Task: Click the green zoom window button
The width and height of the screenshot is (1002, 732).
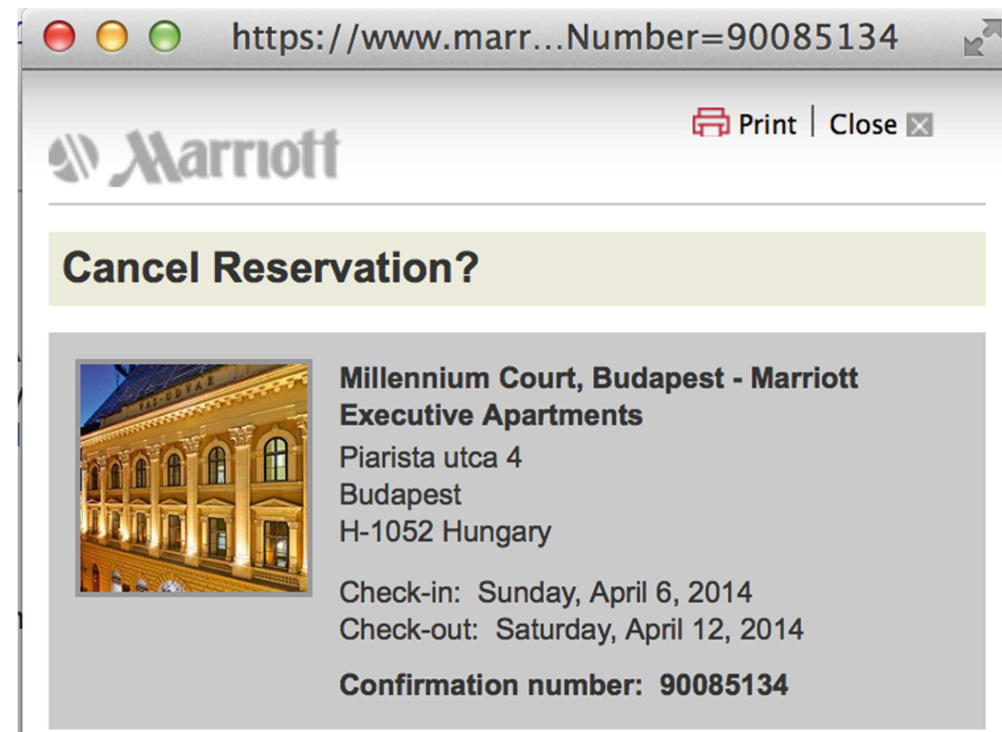Action: 165,36
